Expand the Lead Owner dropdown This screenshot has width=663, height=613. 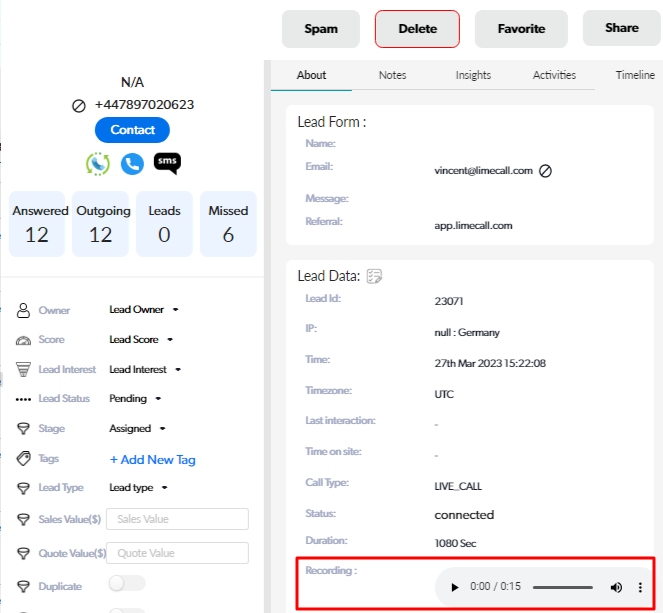pyautogui.click(x=143, y=310)
